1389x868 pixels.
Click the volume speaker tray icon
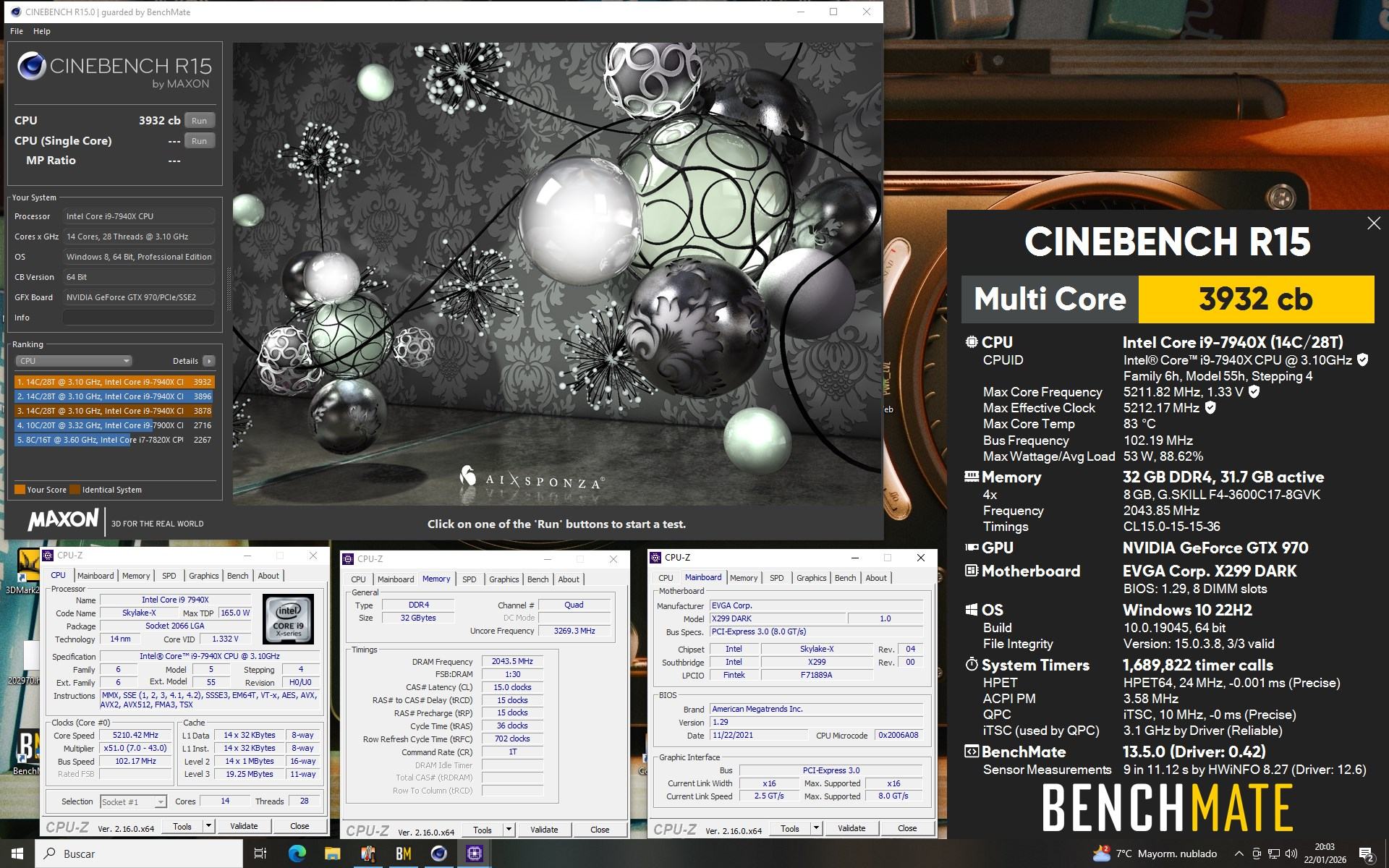[x=1291, y=854]
